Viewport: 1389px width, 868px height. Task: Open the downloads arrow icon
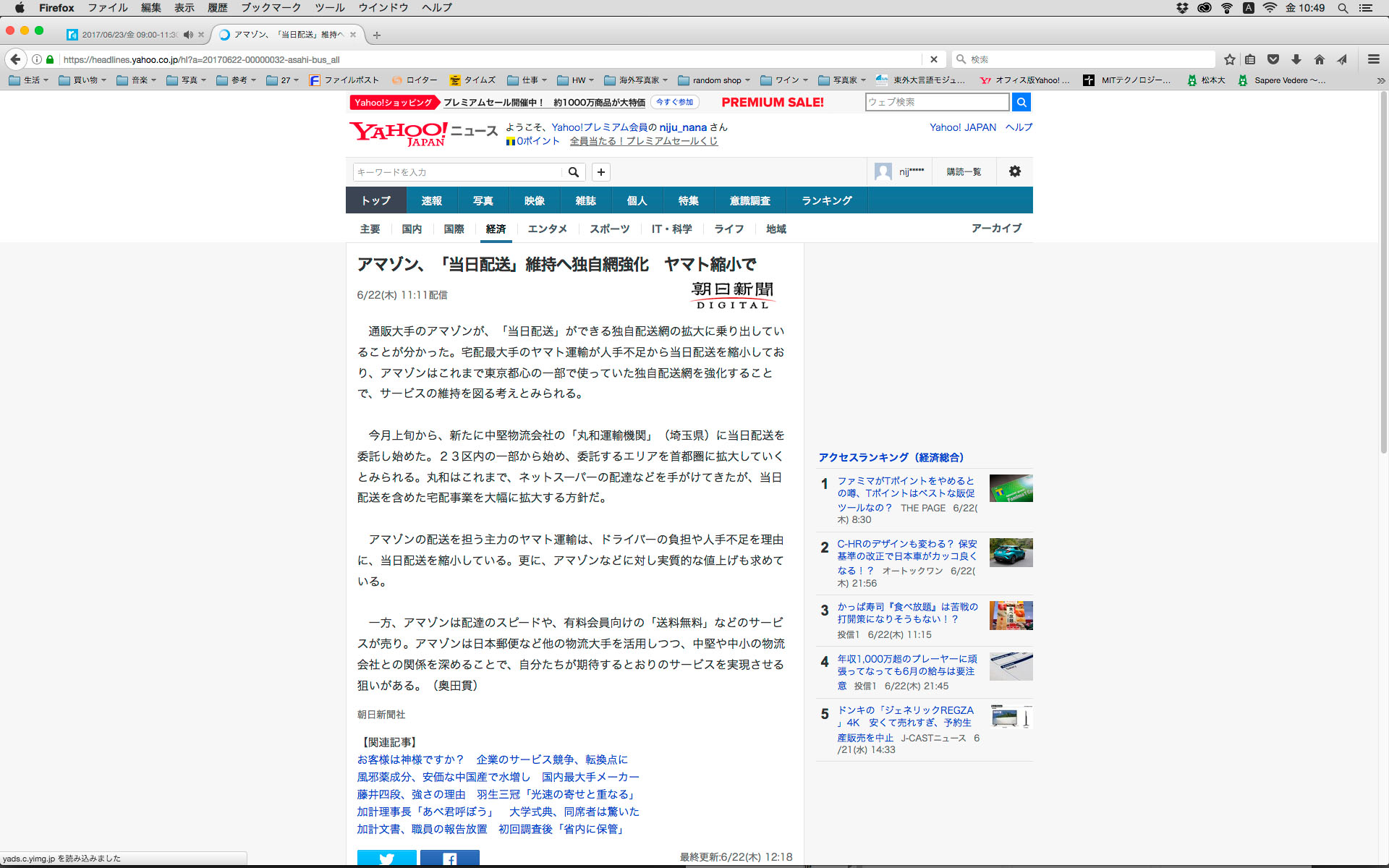click(1296, 59)
